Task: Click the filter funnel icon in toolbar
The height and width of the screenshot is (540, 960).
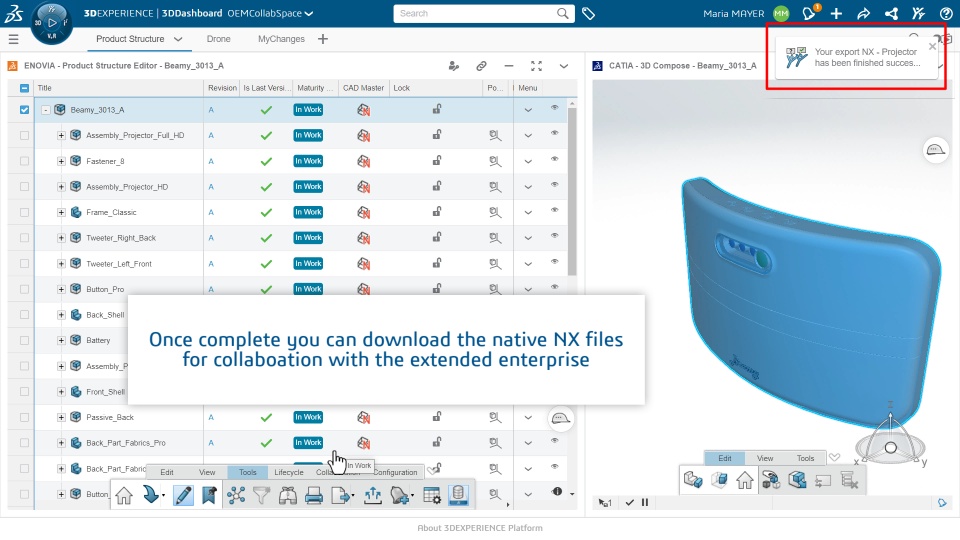Action: [261, 495]
